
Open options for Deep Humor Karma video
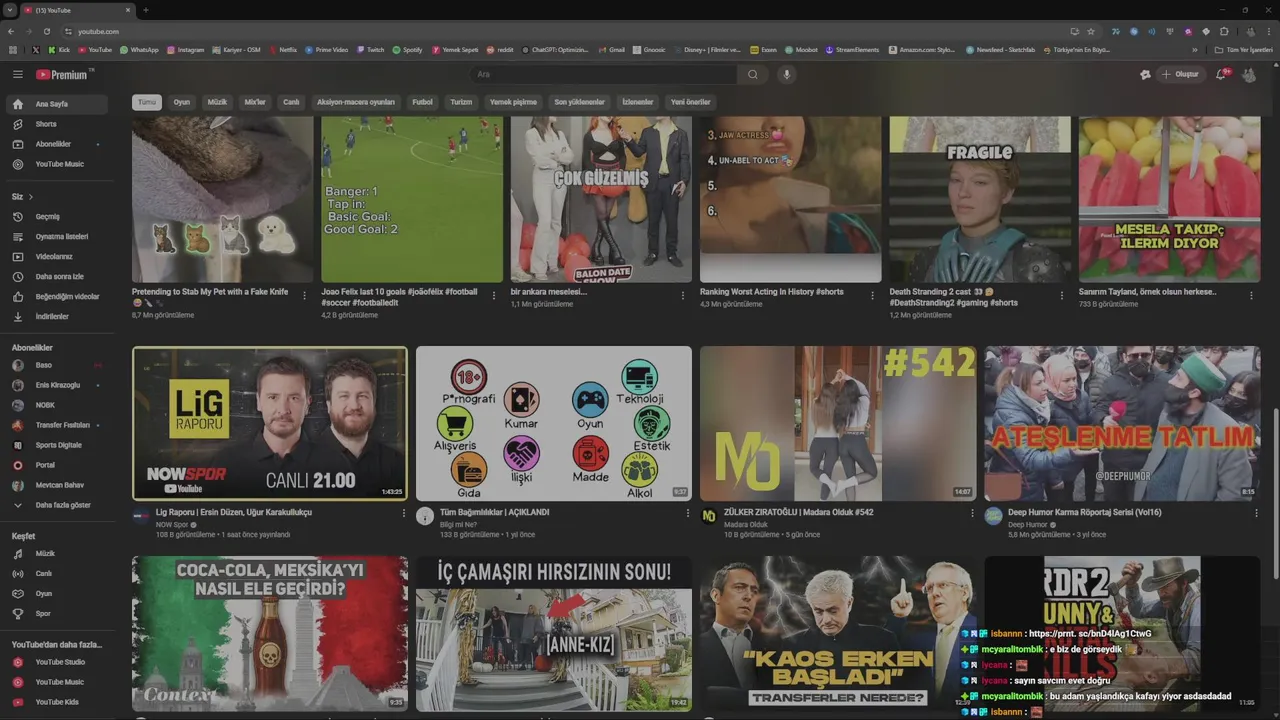click(1256, 513)
